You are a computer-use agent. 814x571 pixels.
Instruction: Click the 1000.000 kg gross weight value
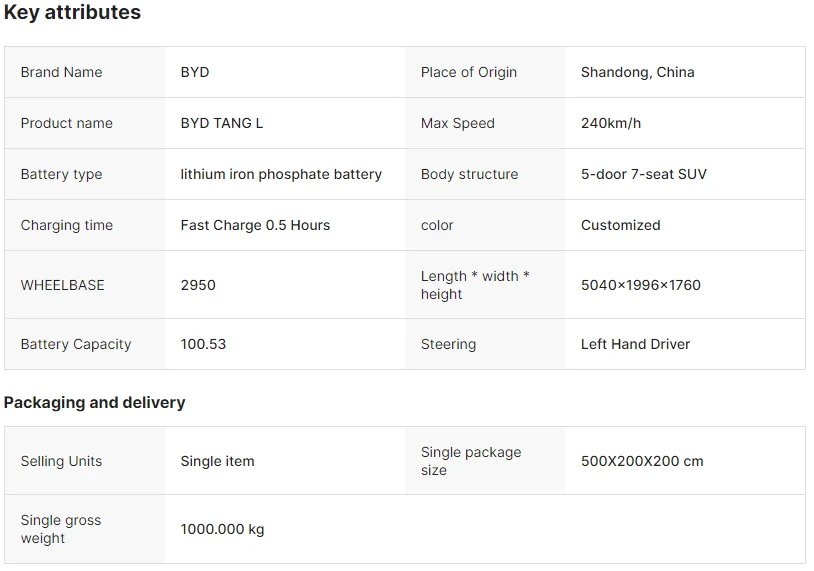pyautogui.click(x=222, y=529)
